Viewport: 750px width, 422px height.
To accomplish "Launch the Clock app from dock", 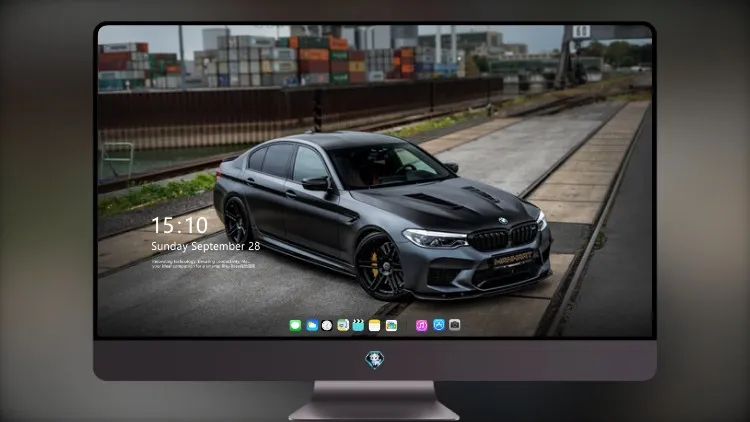I will tap(327, 325).
